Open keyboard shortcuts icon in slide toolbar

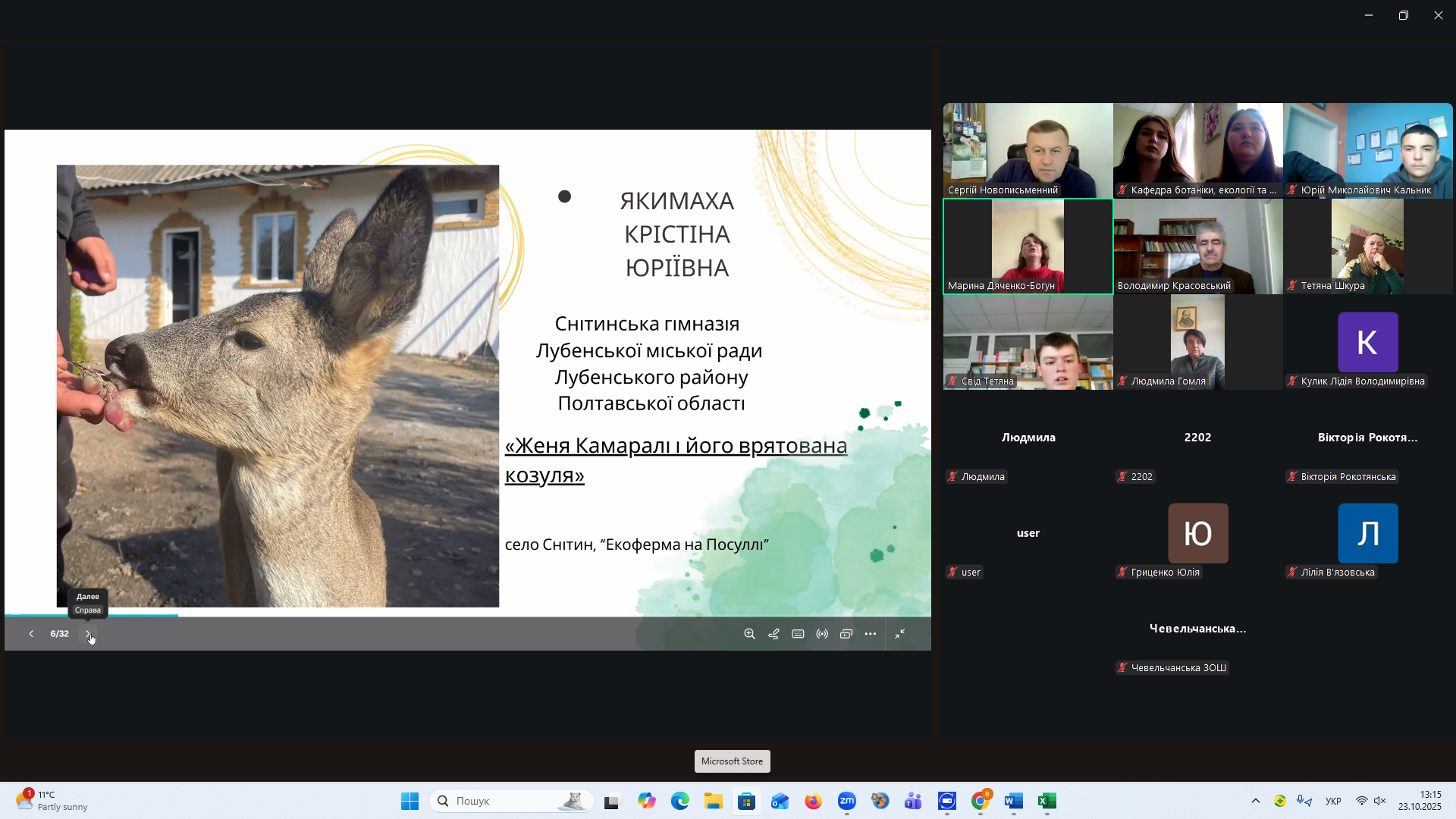798,634
